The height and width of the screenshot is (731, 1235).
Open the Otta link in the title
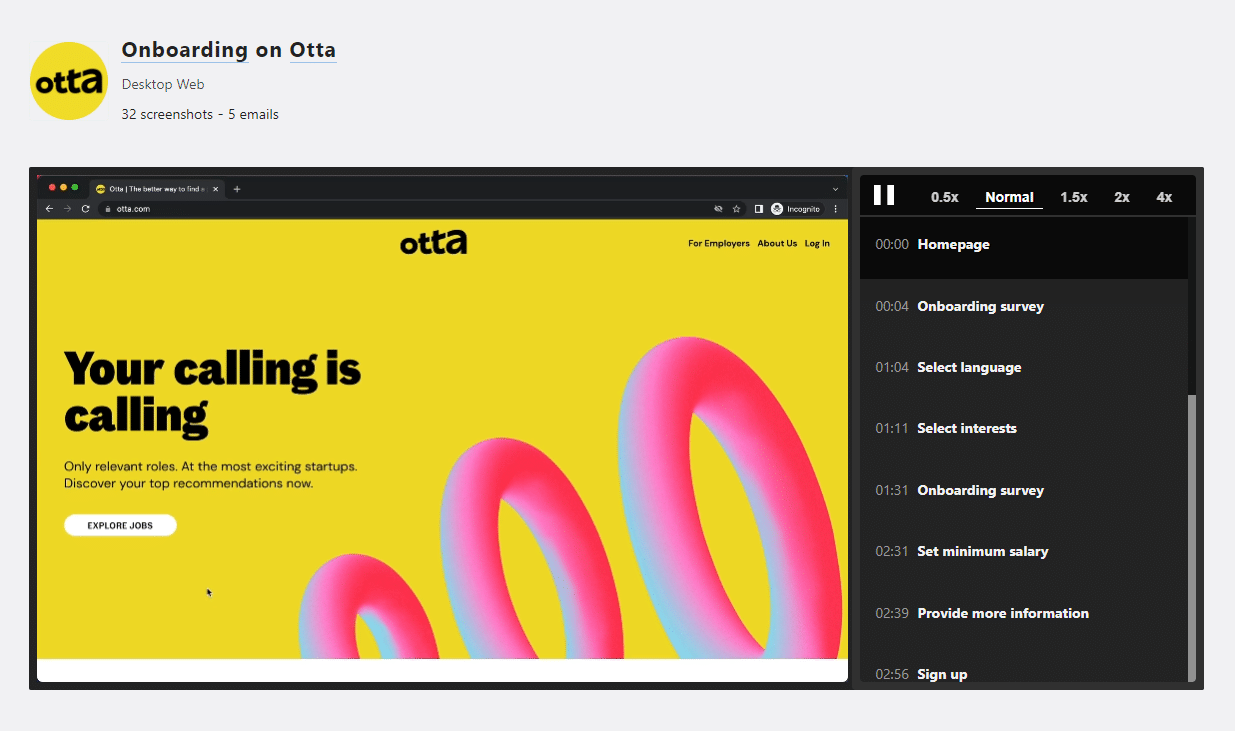(313, 50)
